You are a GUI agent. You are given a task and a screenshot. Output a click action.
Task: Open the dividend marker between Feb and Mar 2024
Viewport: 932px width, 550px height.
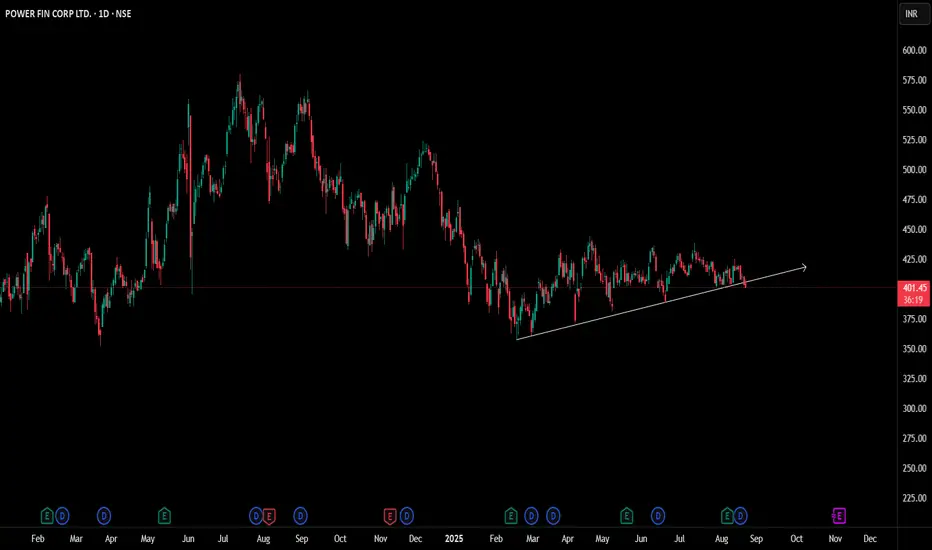62,516
